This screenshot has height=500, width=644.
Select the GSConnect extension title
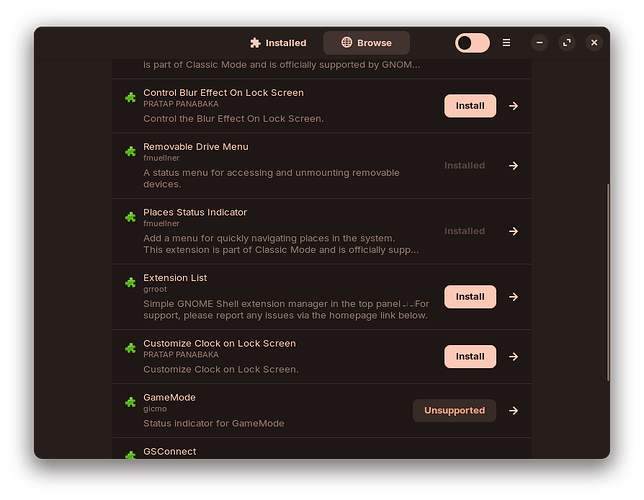click(170, 452)
